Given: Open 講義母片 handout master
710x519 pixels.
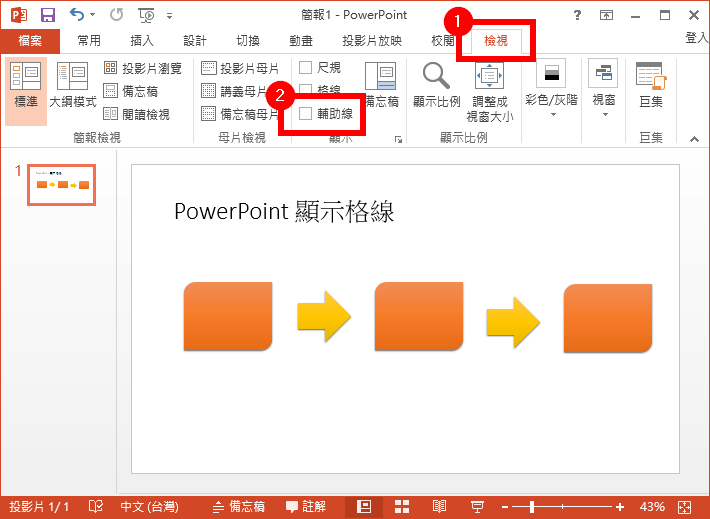Looking at the screenshot, I should pyautogui.click(x=234, y=91).
